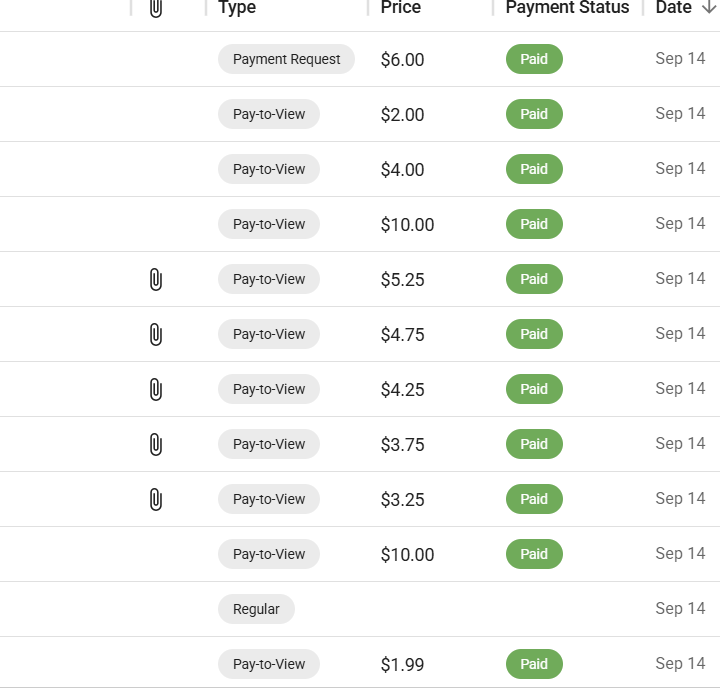Click Paid badge in the $4.00 row
720x695 pixels.
(534, 169)
